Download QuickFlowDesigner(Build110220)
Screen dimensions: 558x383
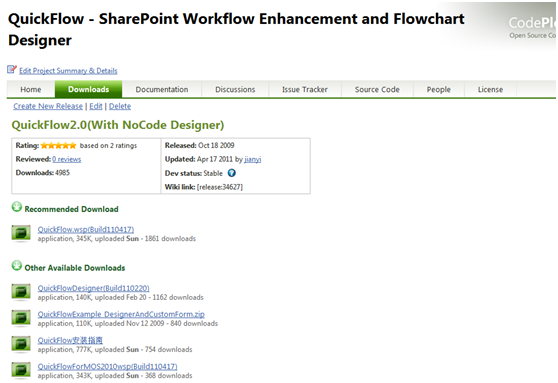pyautogui.click(x=94, y=288)
